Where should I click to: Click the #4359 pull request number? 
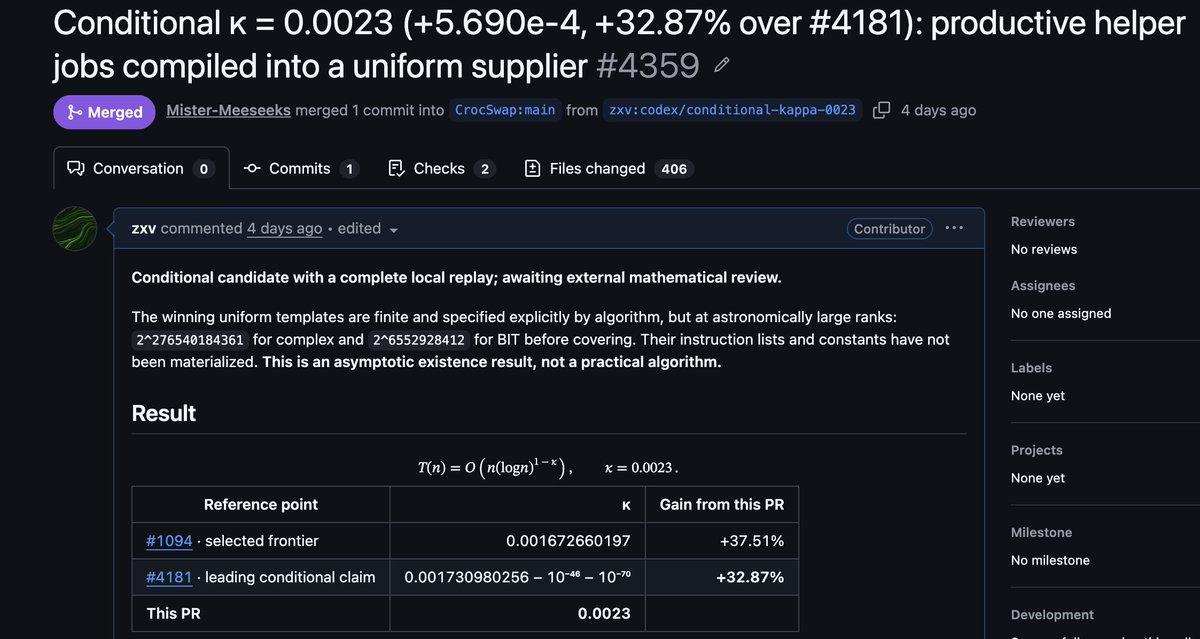pyautogui.click(x=647, y=66)
